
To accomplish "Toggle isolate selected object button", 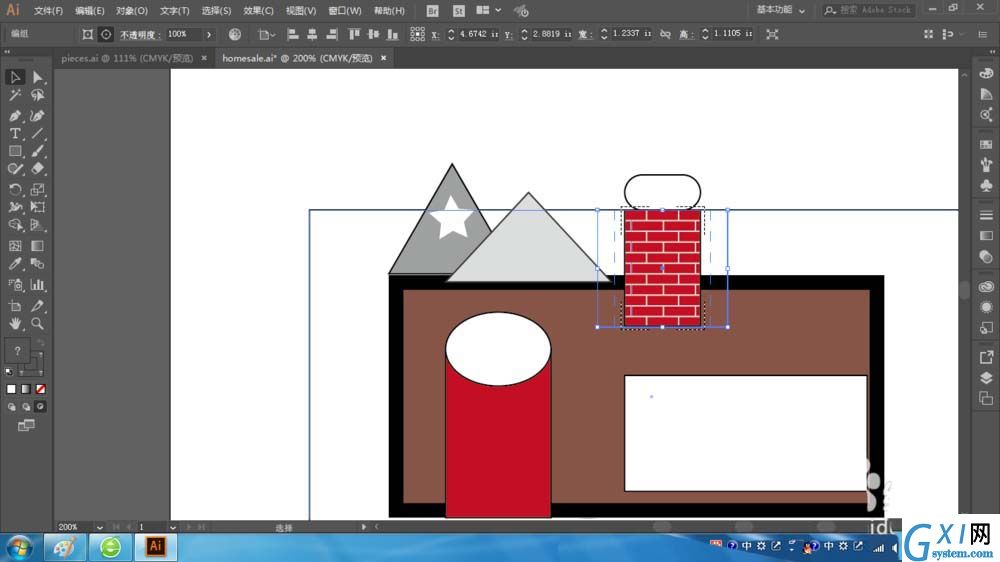I will [772, 34].
